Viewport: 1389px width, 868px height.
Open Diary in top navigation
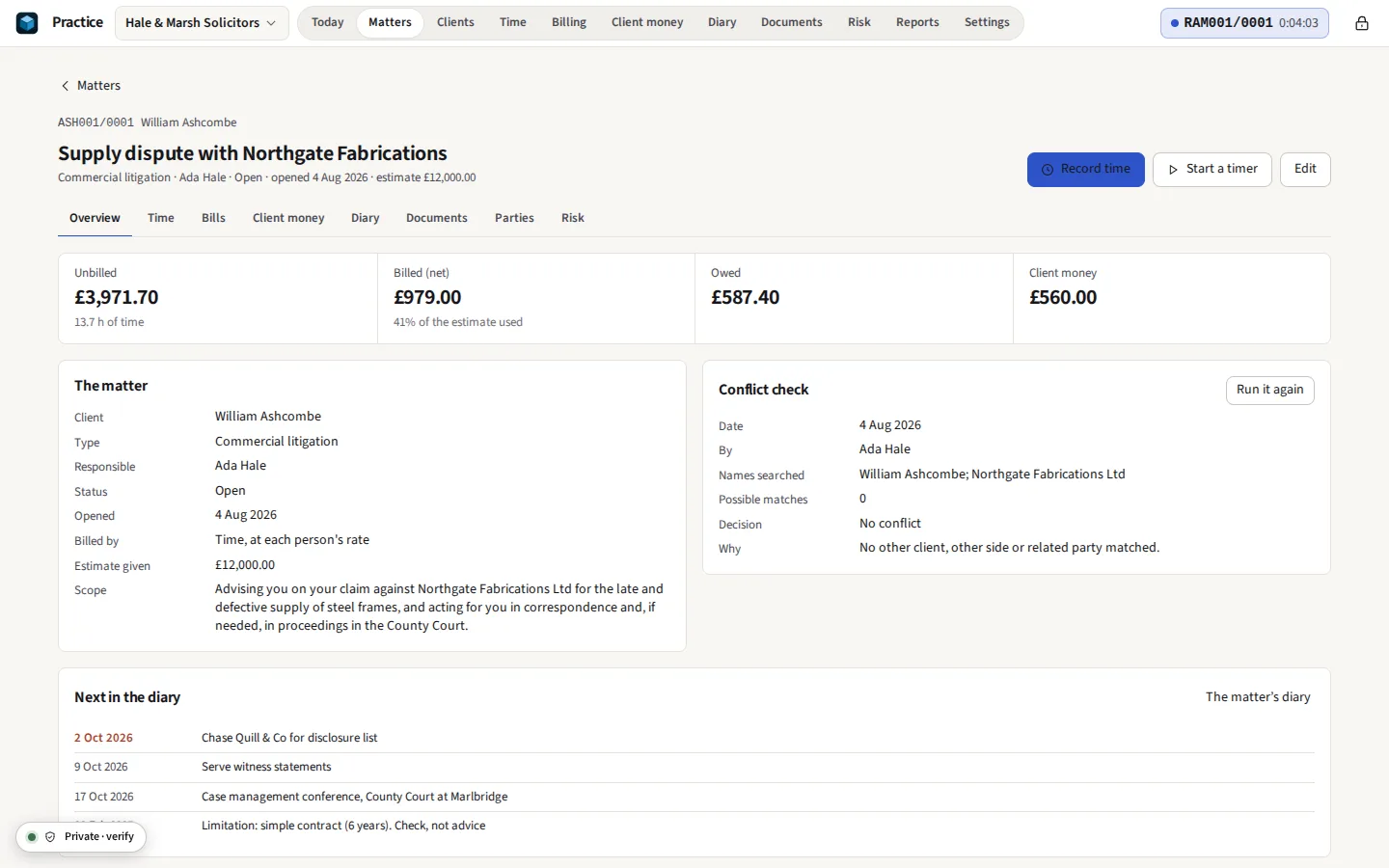coord(722,22)
